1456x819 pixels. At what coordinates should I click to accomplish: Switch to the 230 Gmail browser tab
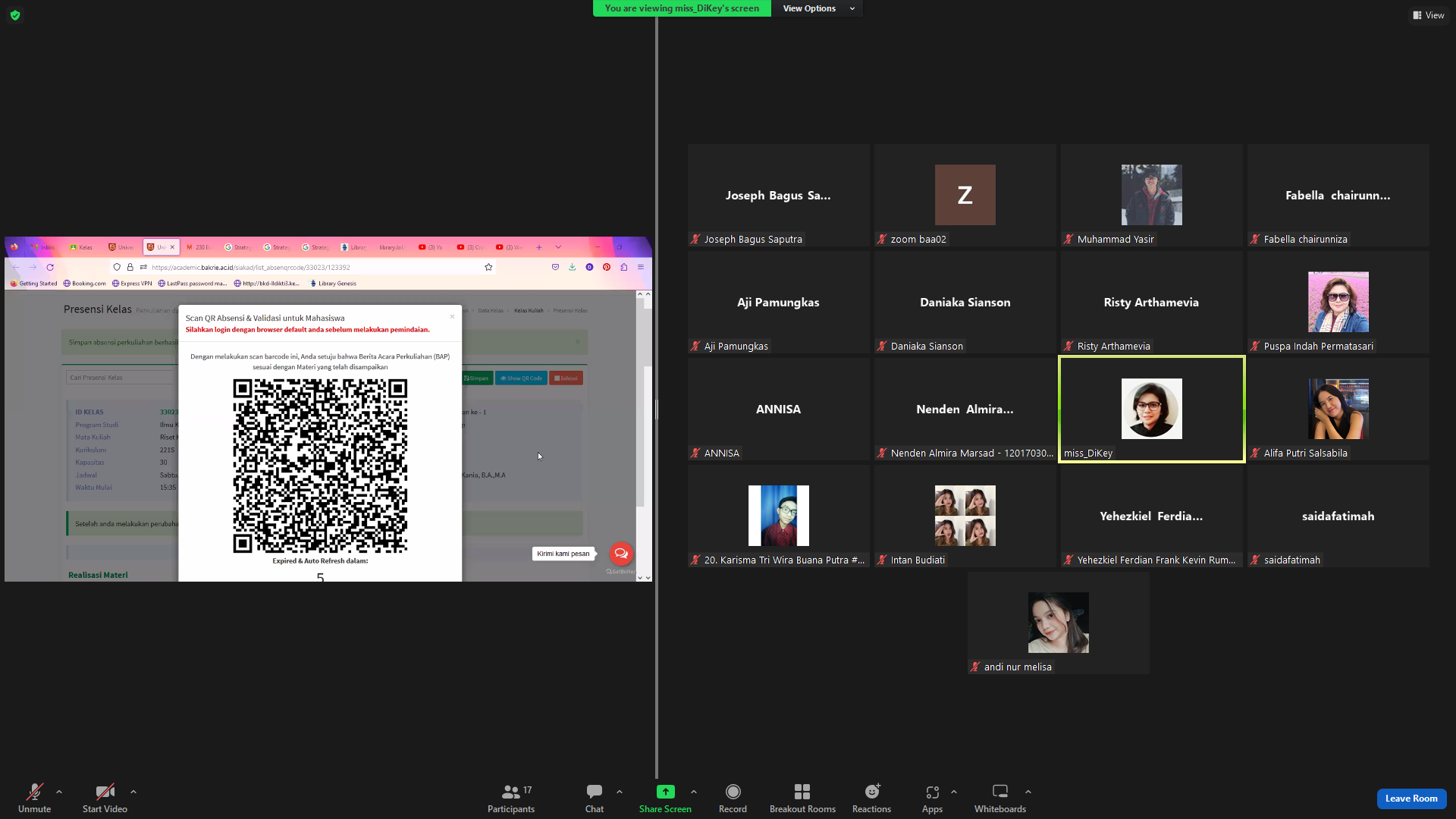pos(199,247)
